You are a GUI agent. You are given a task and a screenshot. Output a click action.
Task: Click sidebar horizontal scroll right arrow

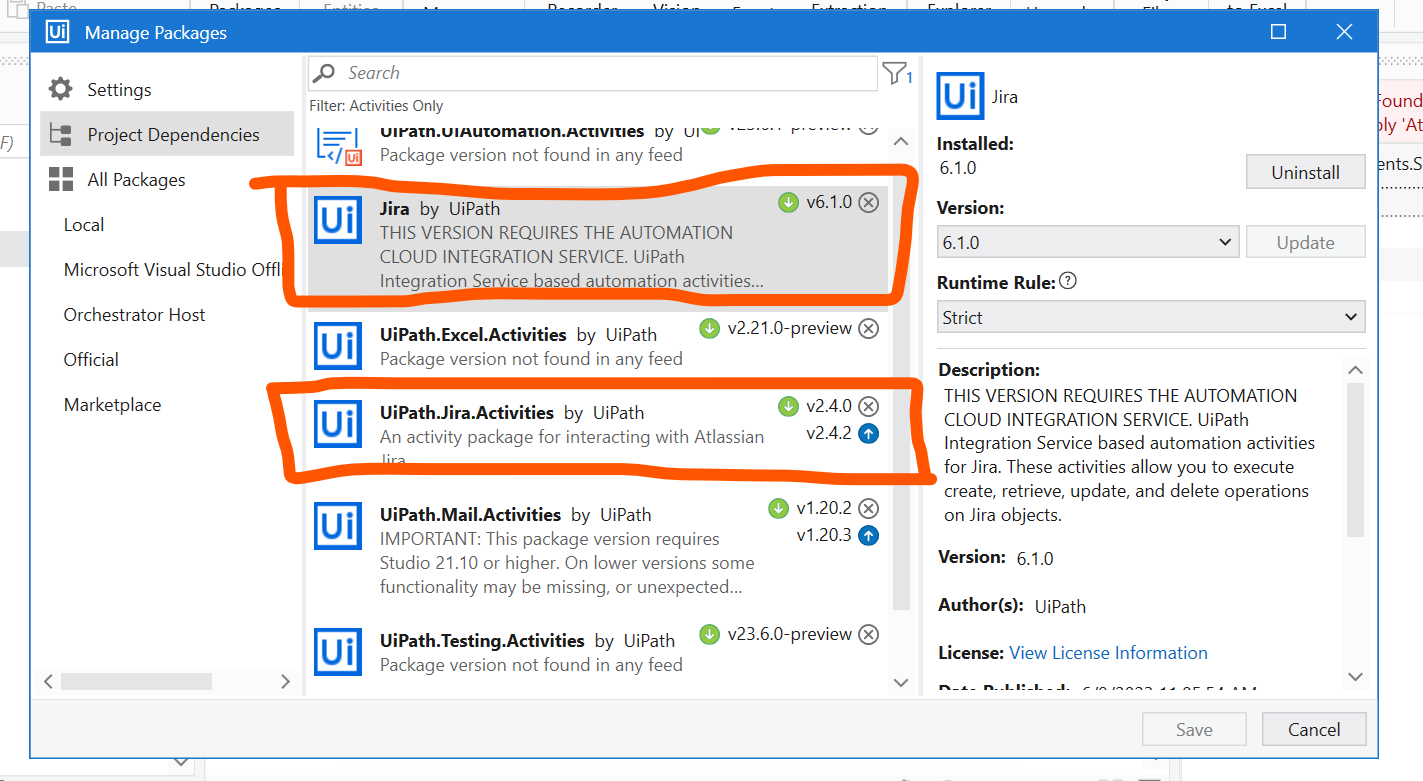285,681
